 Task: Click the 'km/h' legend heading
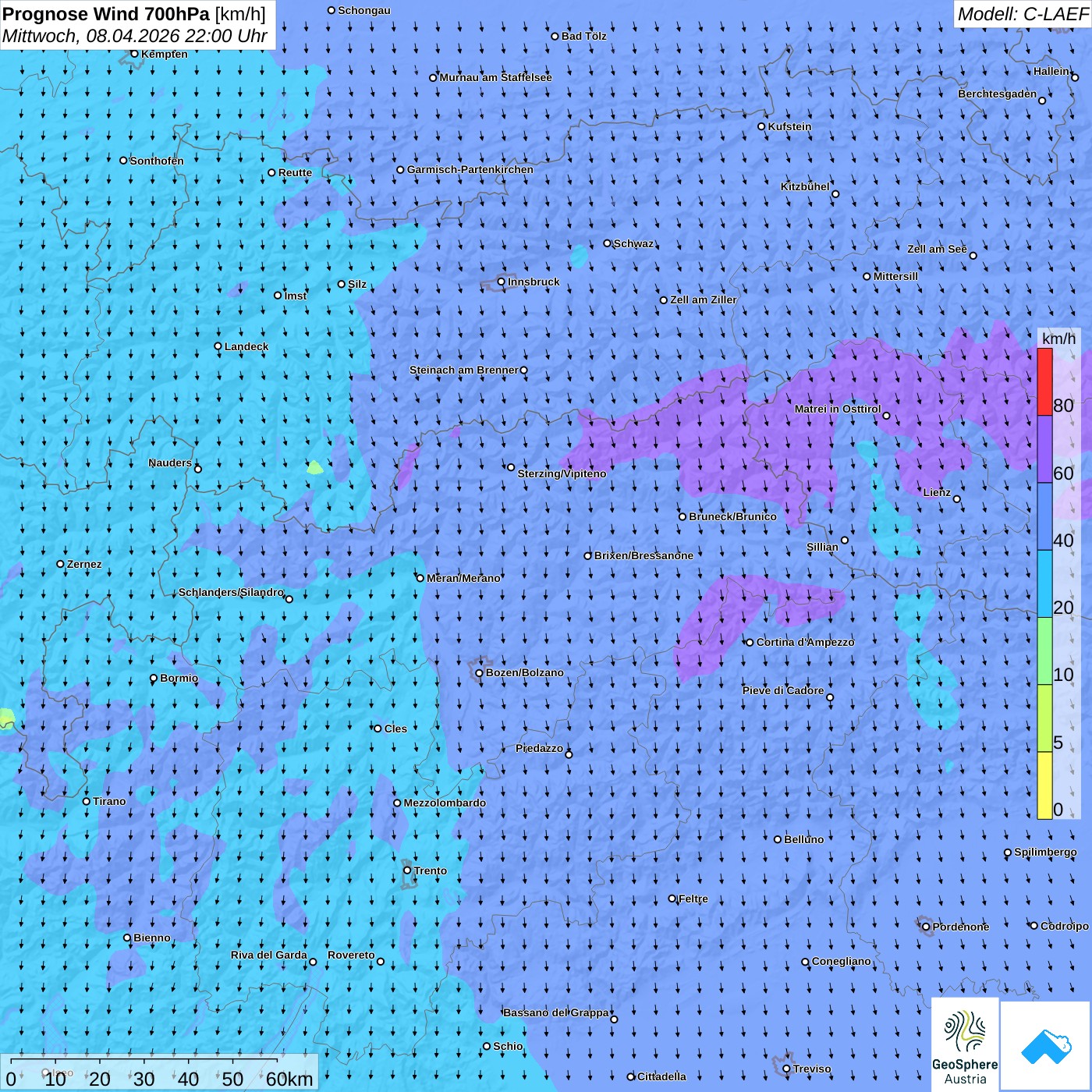pos(1058,339)
